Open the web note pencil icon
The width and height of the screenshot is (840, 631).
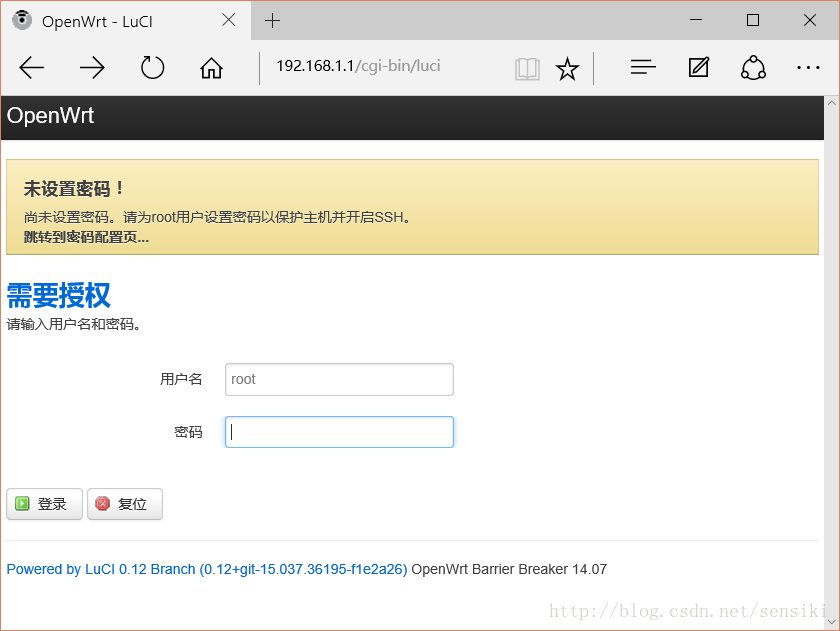[699, 67]
